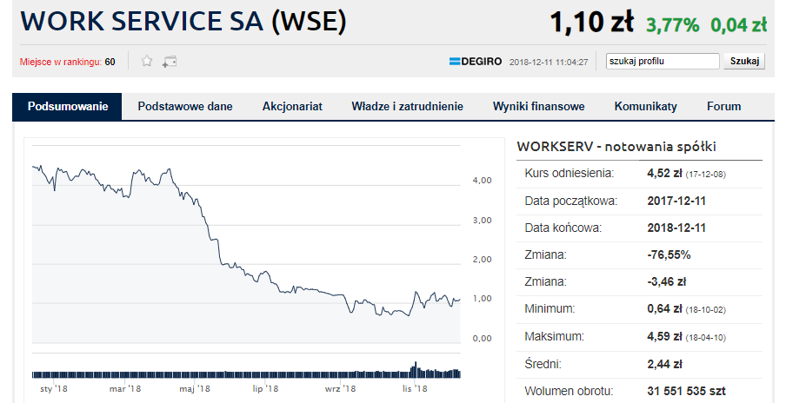
Task: Open the Podsumowanie tab
Action: click(x=67, y=106)
